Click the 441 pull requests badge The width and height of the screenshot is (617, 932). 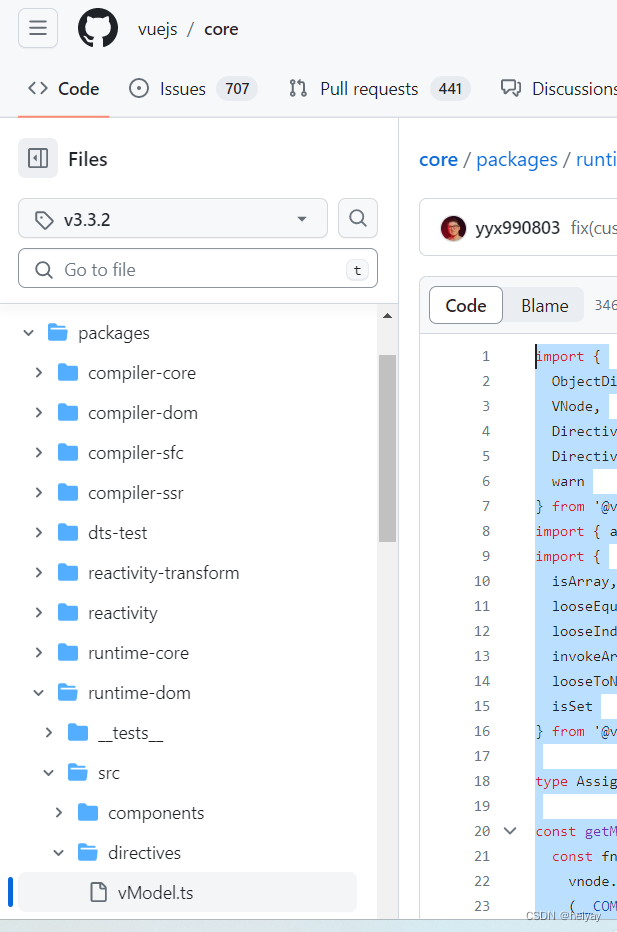(450, 89)
